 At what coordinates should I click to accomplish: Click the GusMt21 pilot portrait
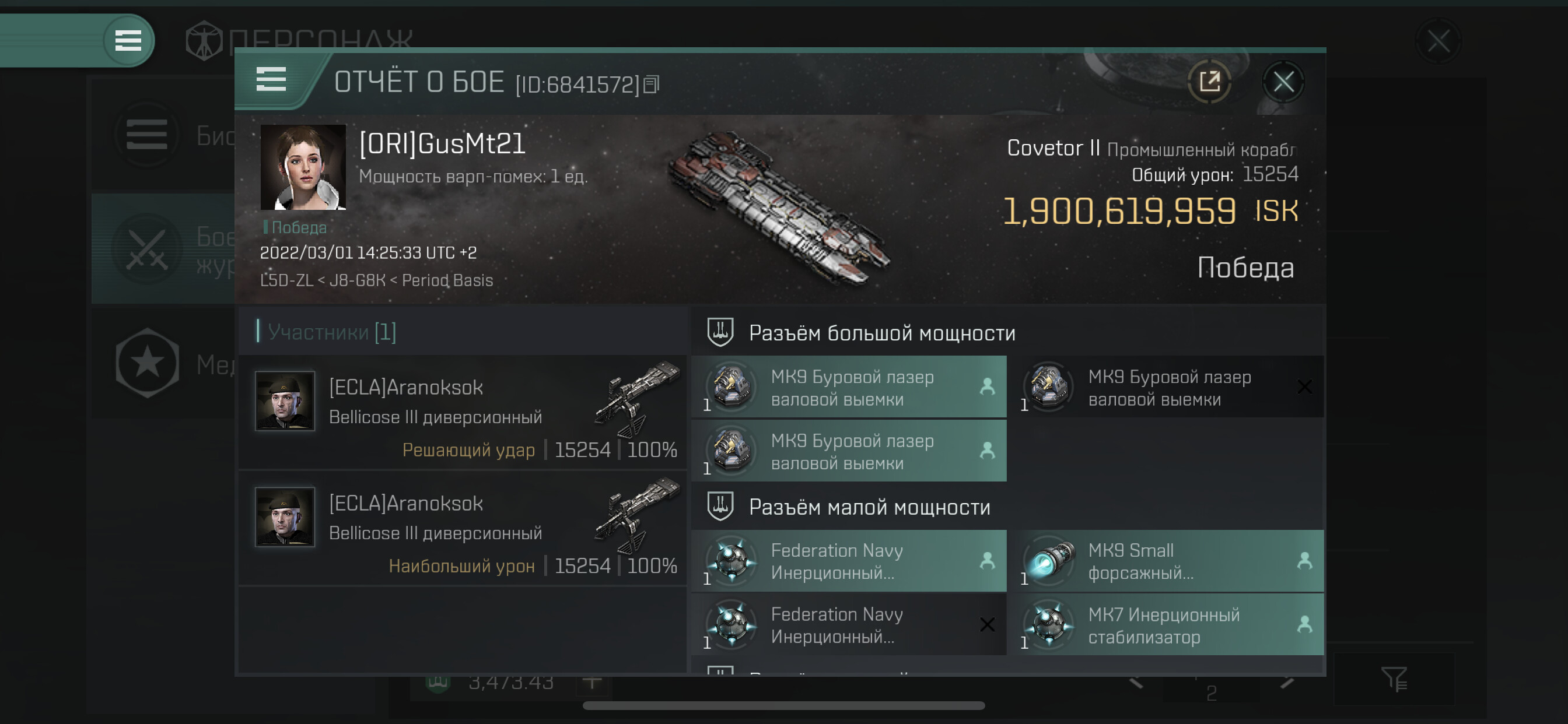[303, 167]
